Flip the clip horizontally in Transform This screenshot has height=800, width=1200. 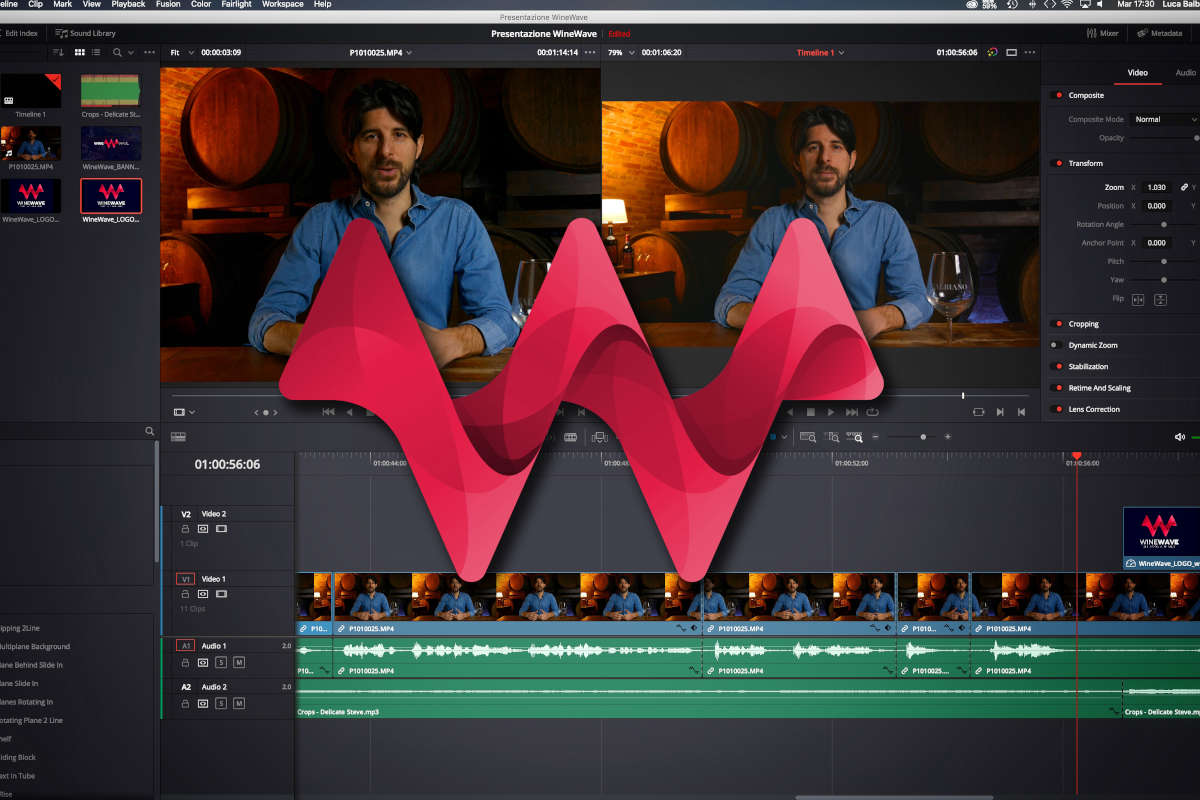tap(1137, 299)
